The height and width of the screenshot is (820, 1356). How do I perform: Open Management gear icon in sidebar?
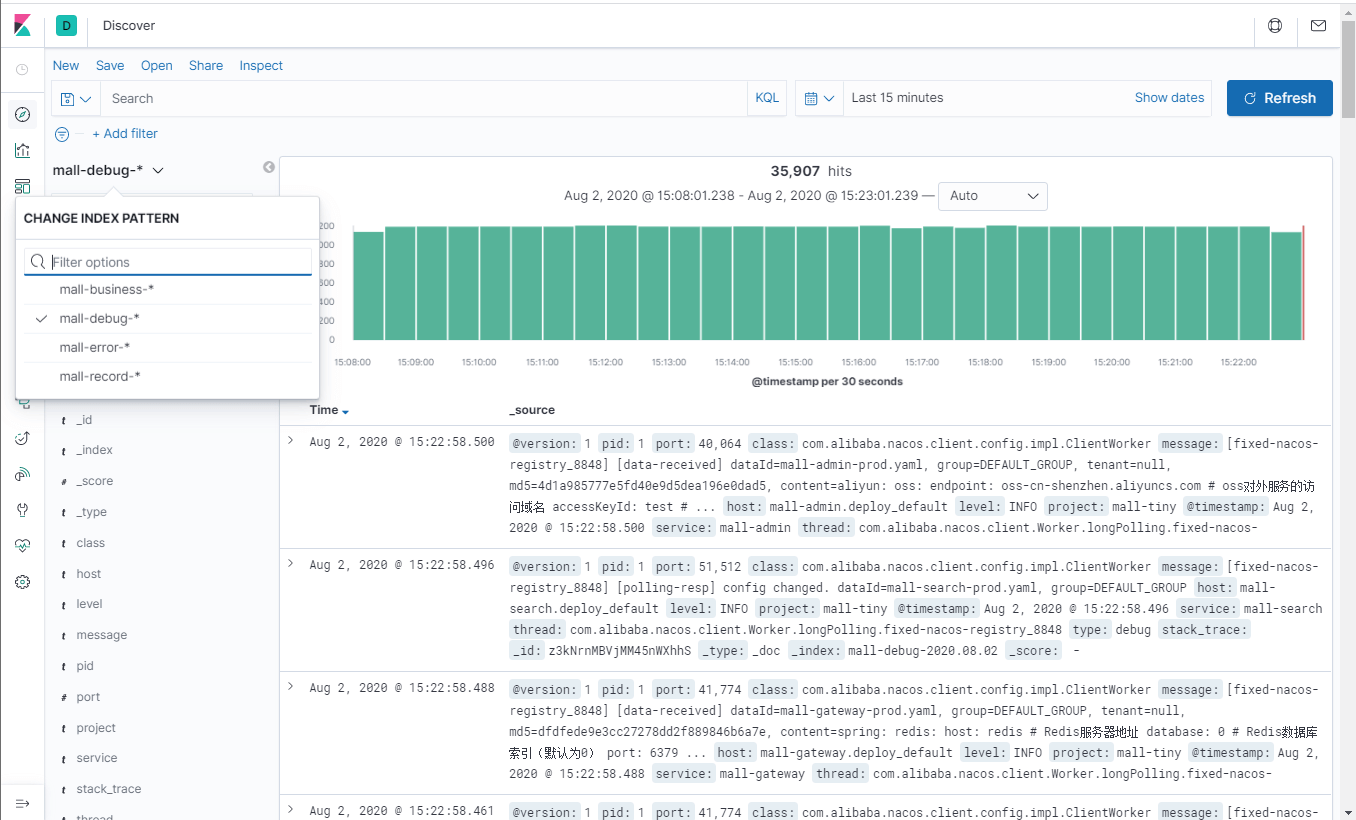(22, 582)
